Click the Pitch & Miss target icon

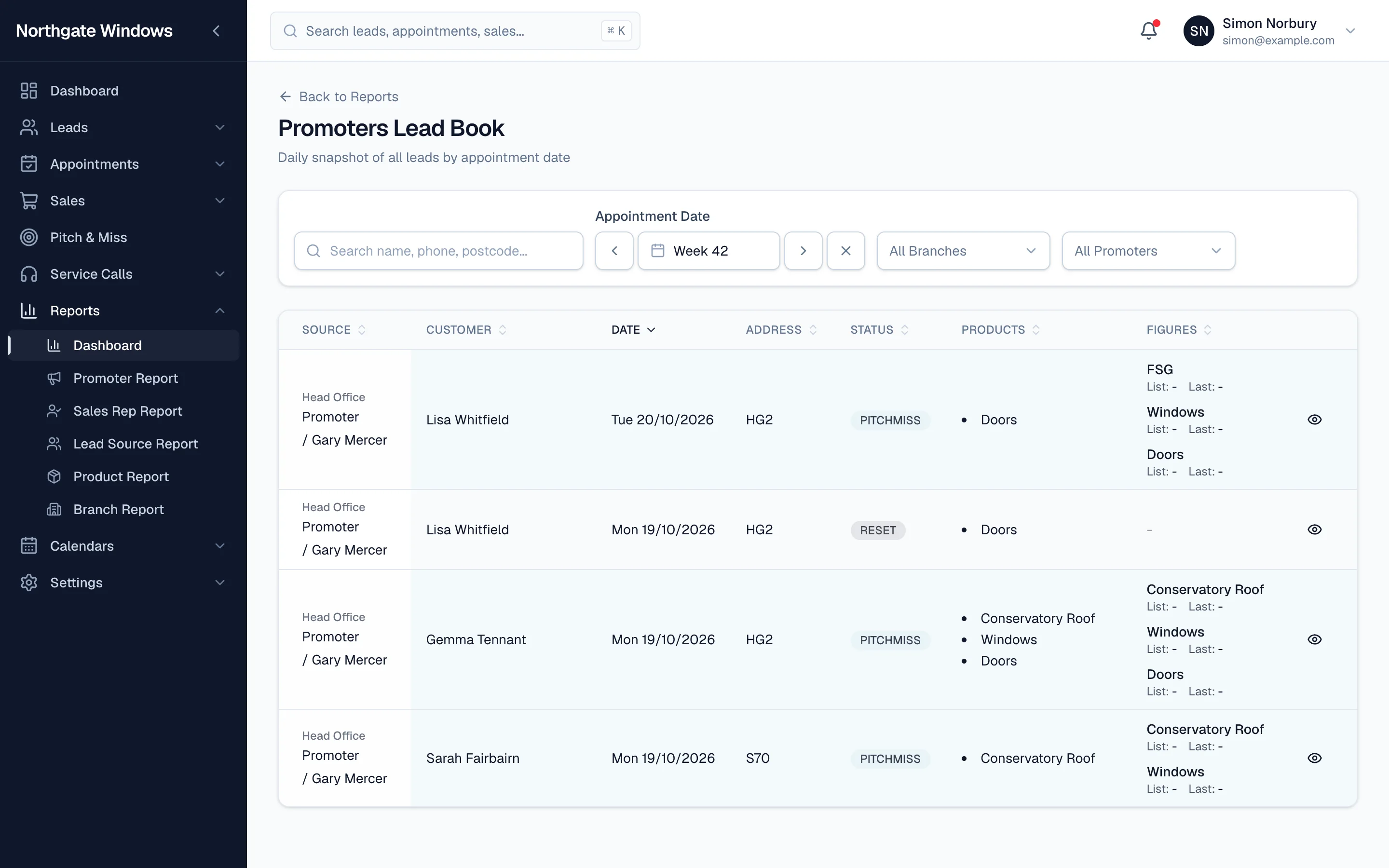point(29,237)
